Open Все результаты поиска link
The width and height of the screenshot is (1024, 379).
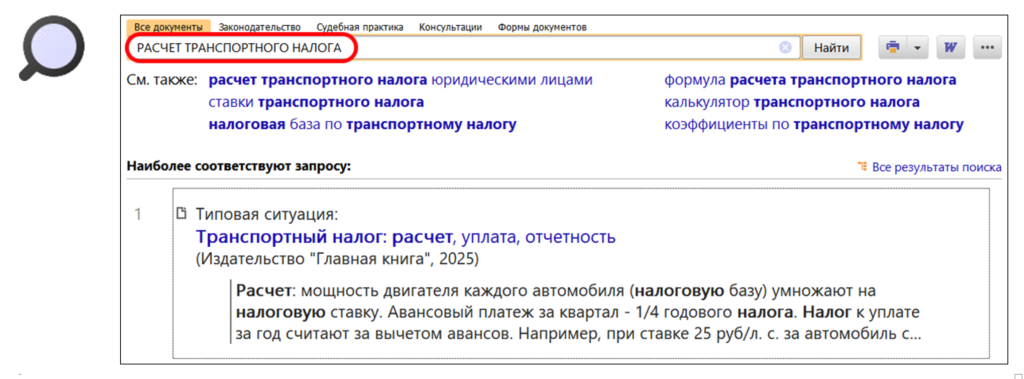coord(936,167)
